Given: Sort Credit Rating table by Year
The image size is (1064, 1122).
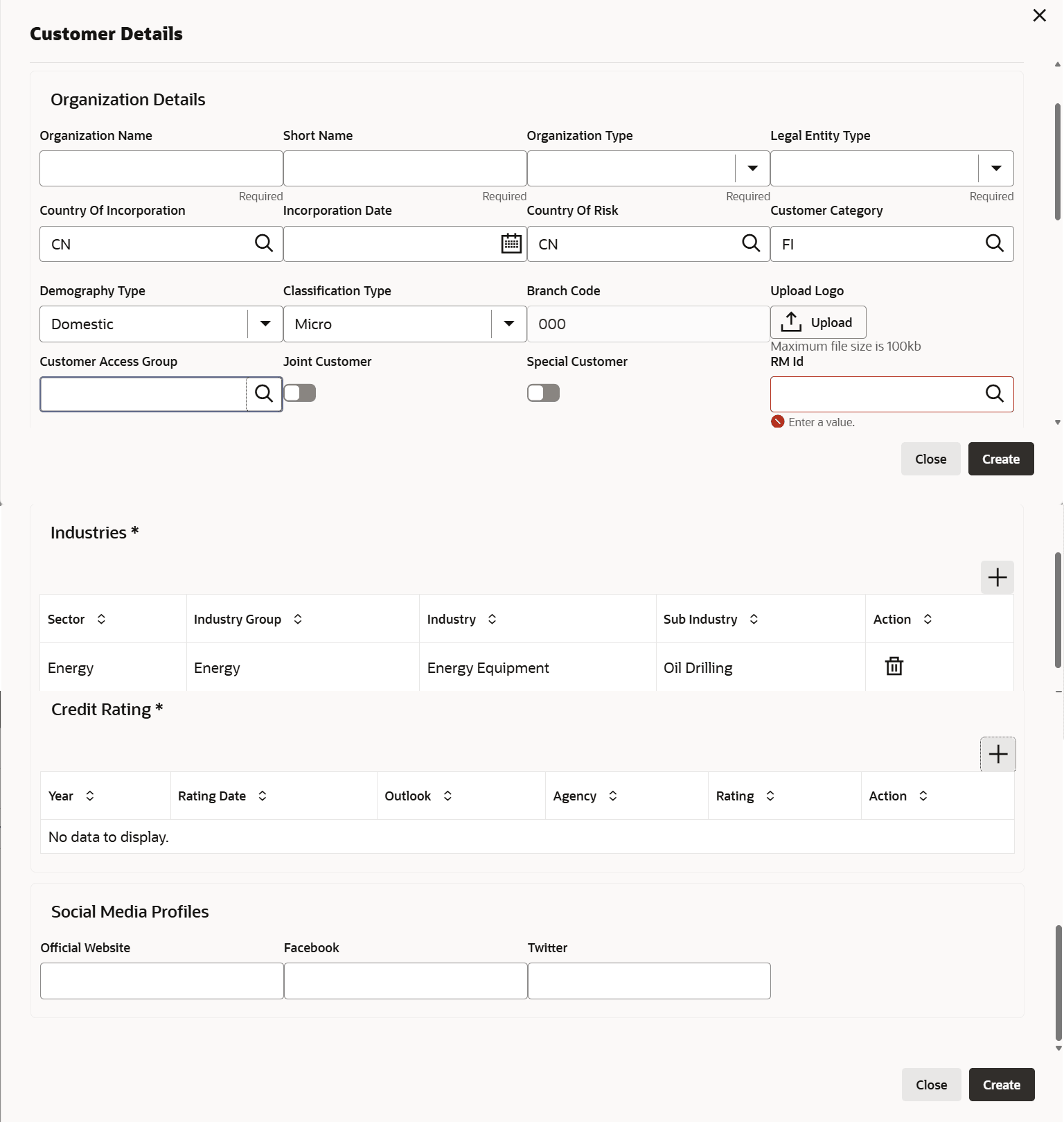Looking at the screenshot, I should pos(90,796).
